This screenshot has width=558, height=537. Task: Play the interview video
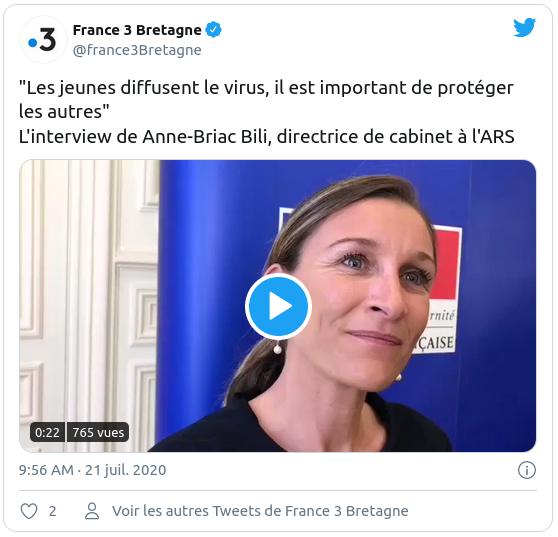point(278,306)
